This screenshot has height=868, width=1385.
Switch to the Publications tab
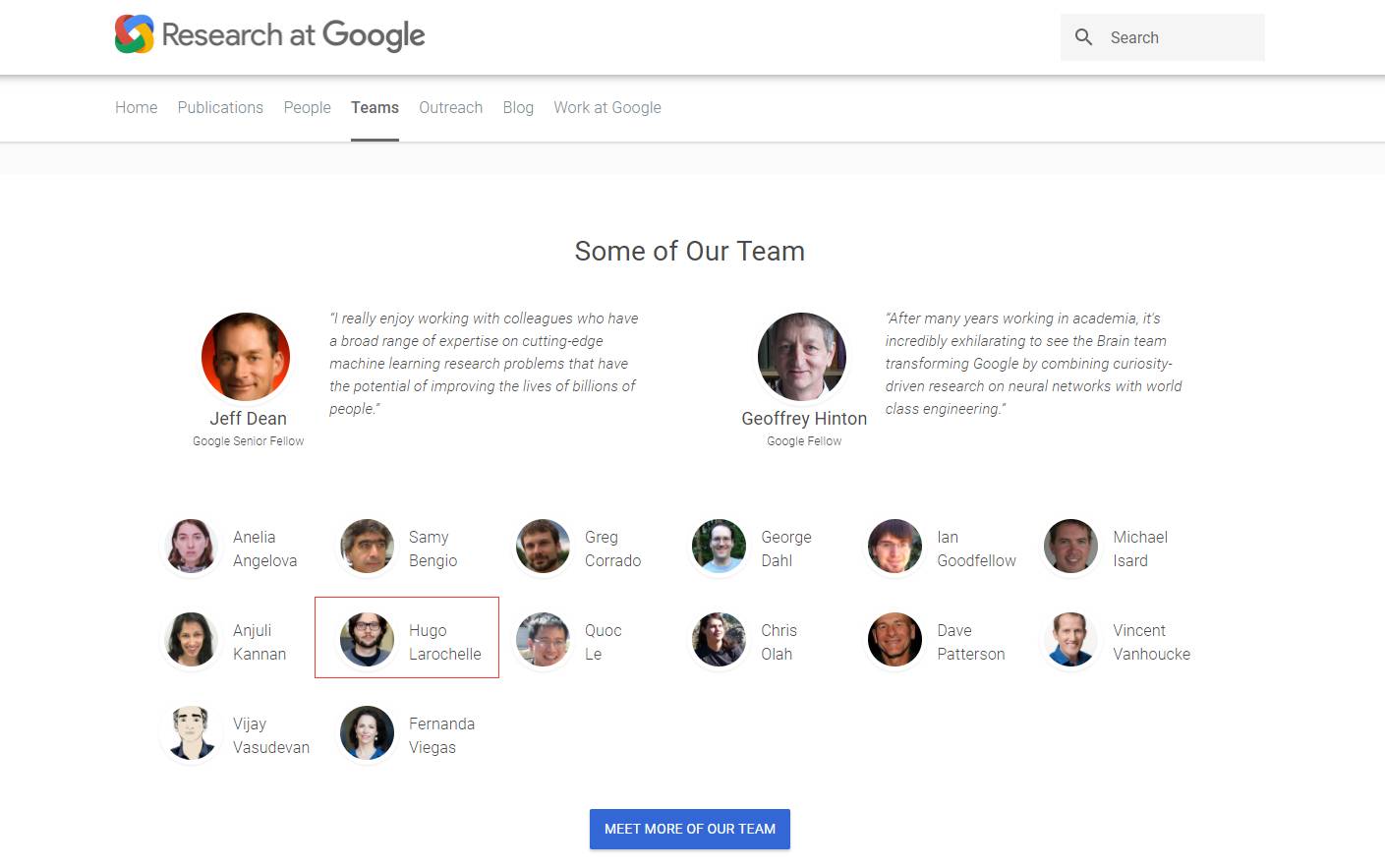220,107
